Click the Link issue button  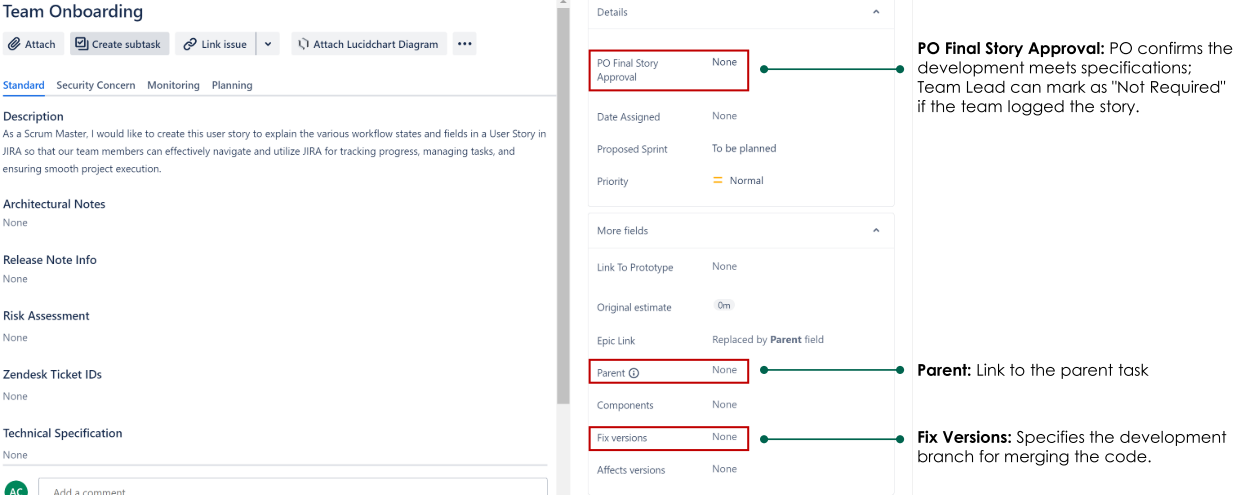[x=215, y=44]
